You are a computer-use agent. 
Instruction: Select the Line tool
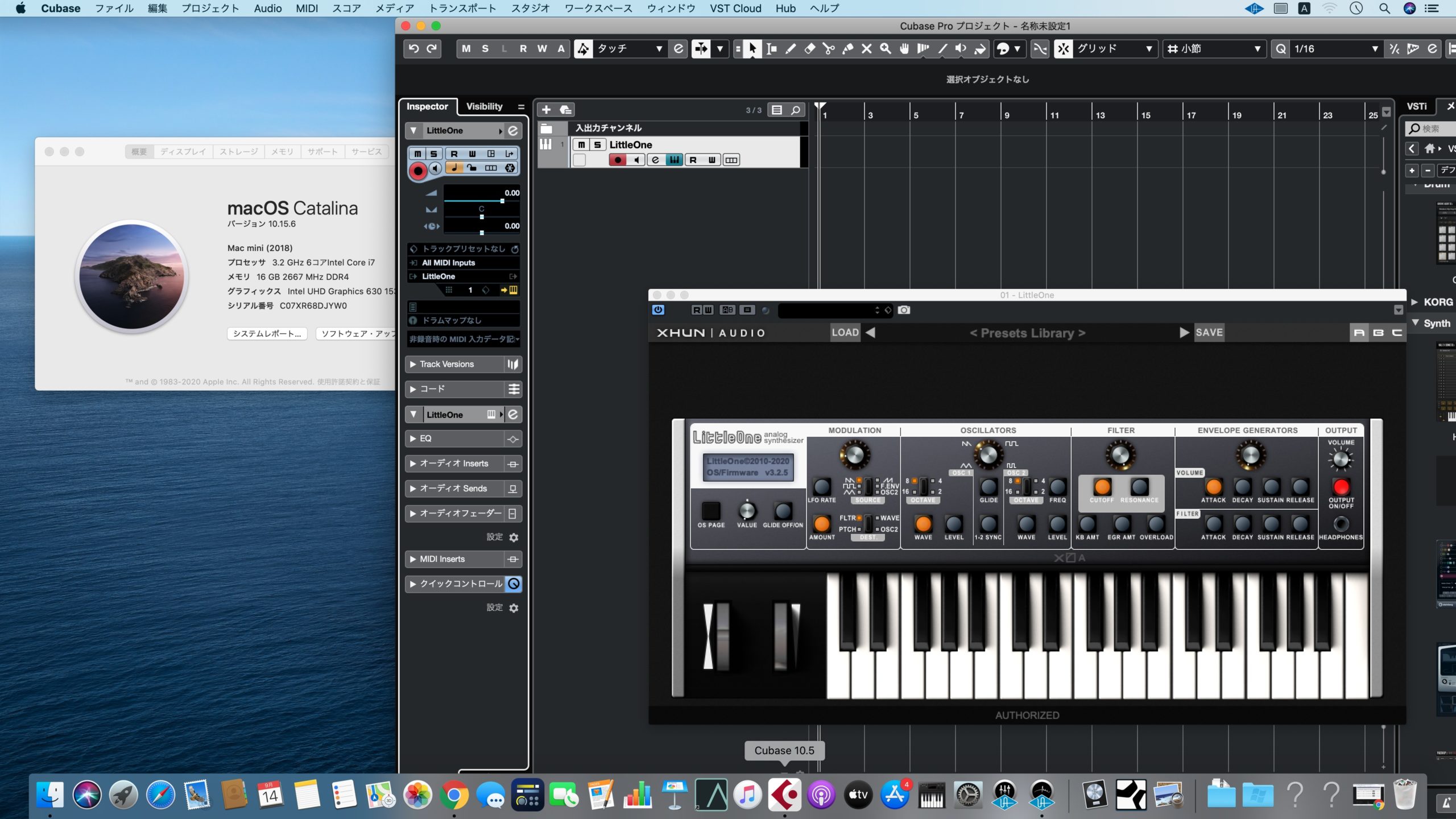click(x=942, y=49)
